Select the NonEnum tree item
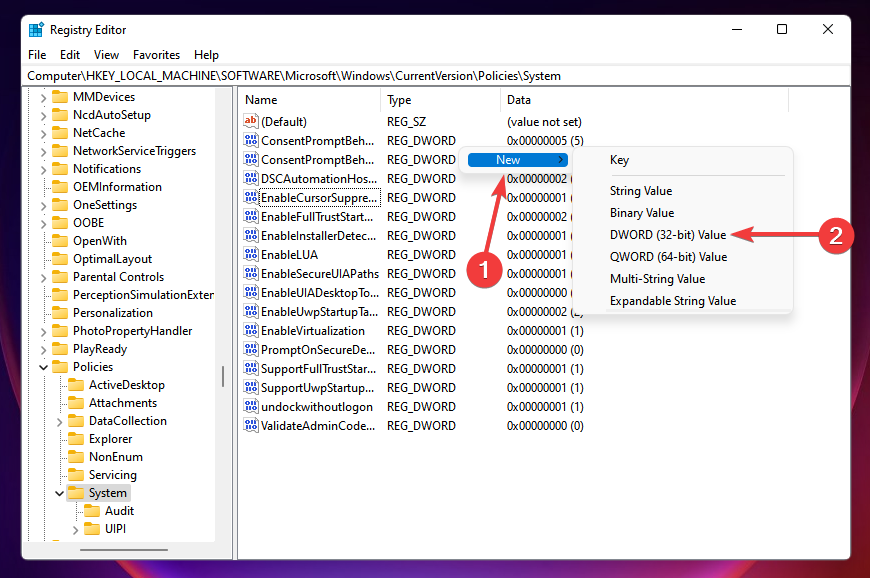870x578 pixels. 115,457
